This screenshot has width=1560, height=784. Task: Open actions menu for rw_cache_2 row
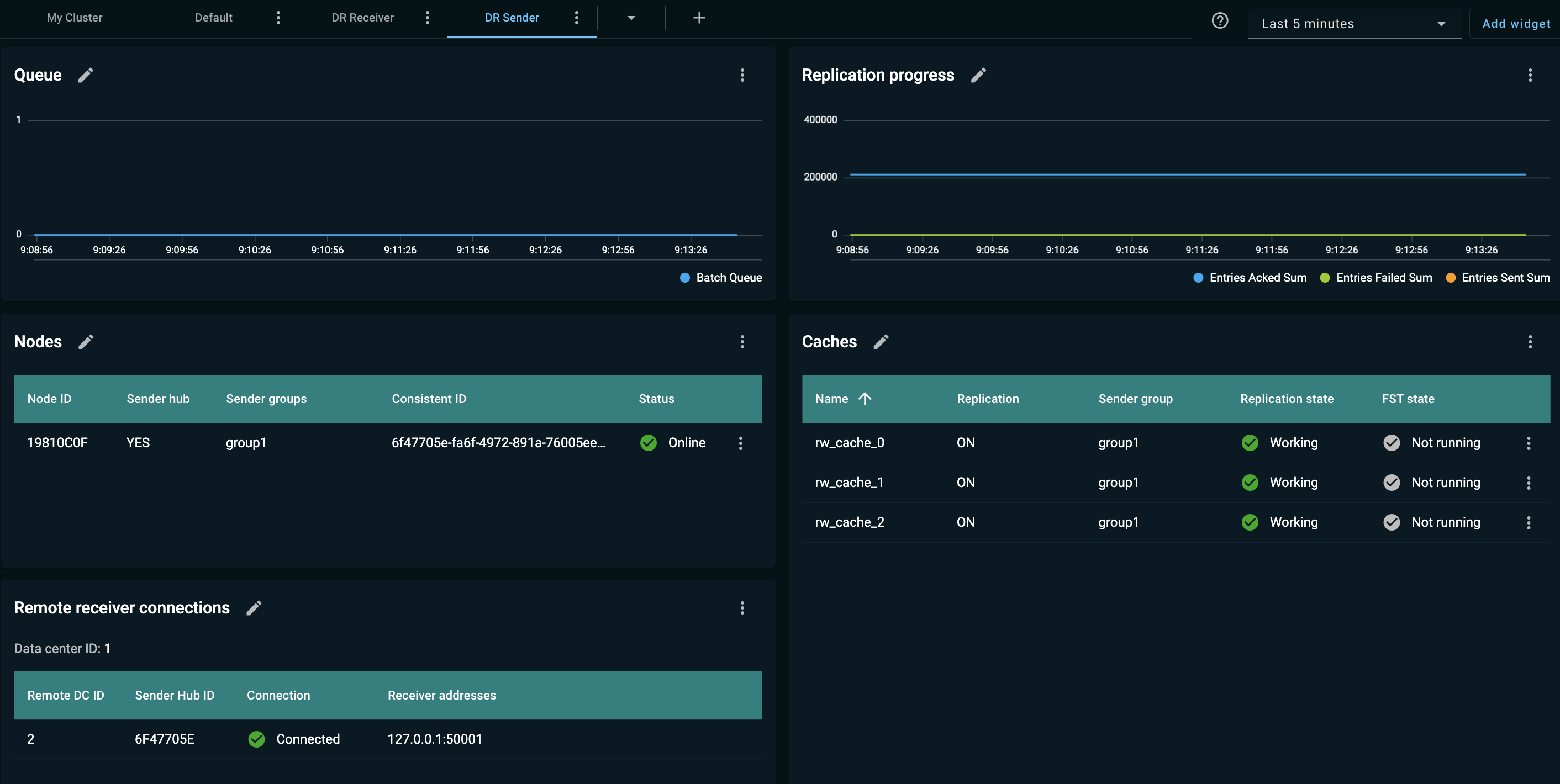[x=1528, y=522]
